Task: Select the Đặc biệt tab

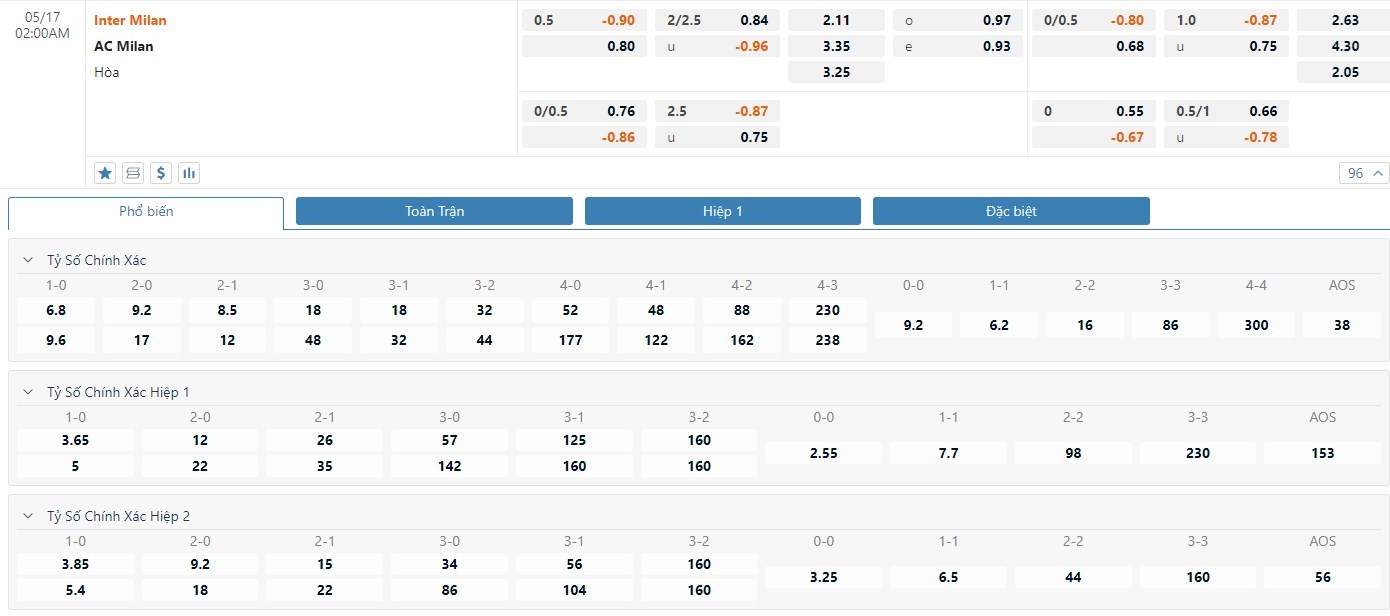Action: click(x=1011, y=211)
